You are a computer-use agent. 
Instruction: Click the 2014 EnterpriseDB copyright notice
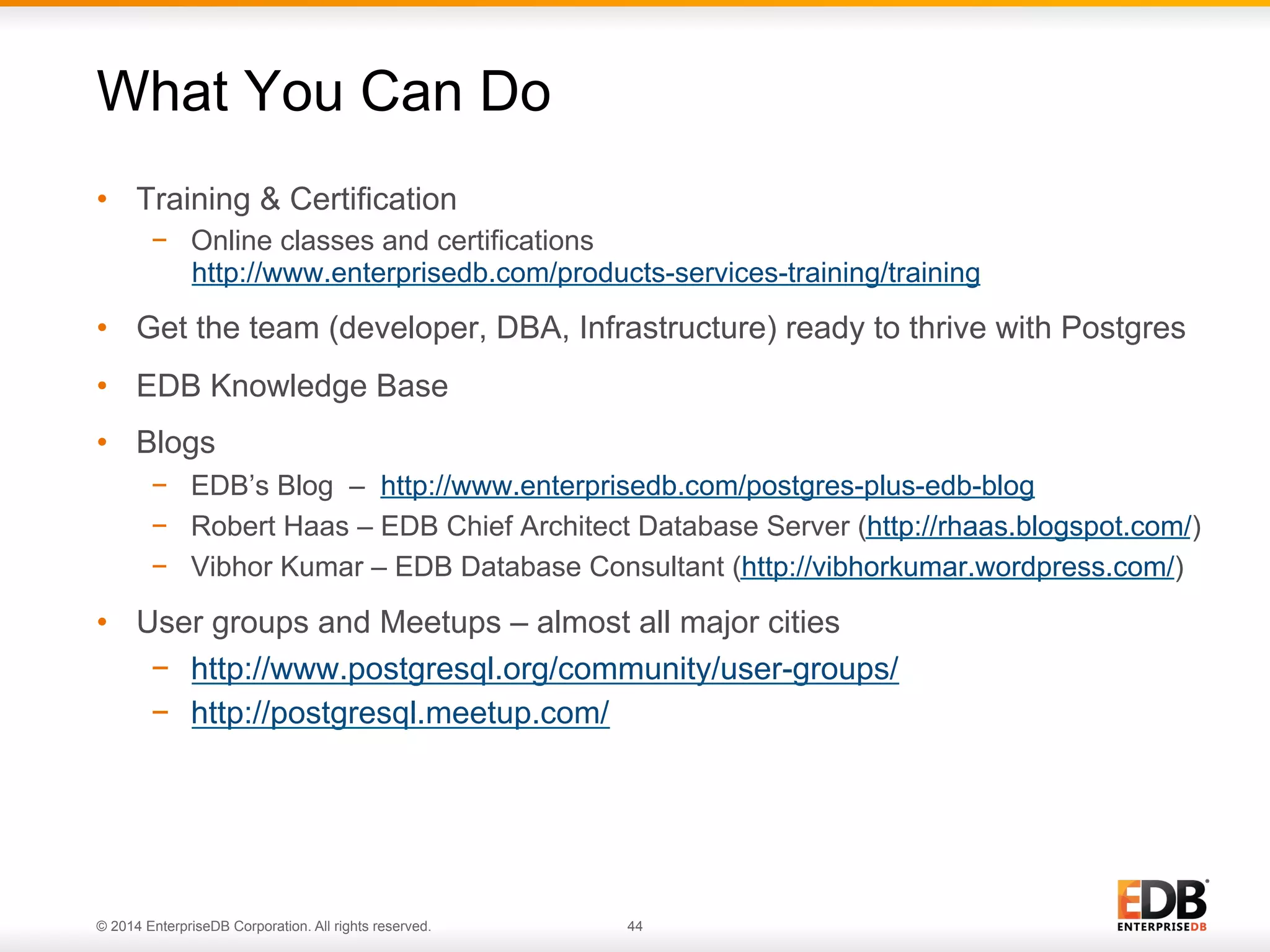pyautogui.click(x=264, y=926)
